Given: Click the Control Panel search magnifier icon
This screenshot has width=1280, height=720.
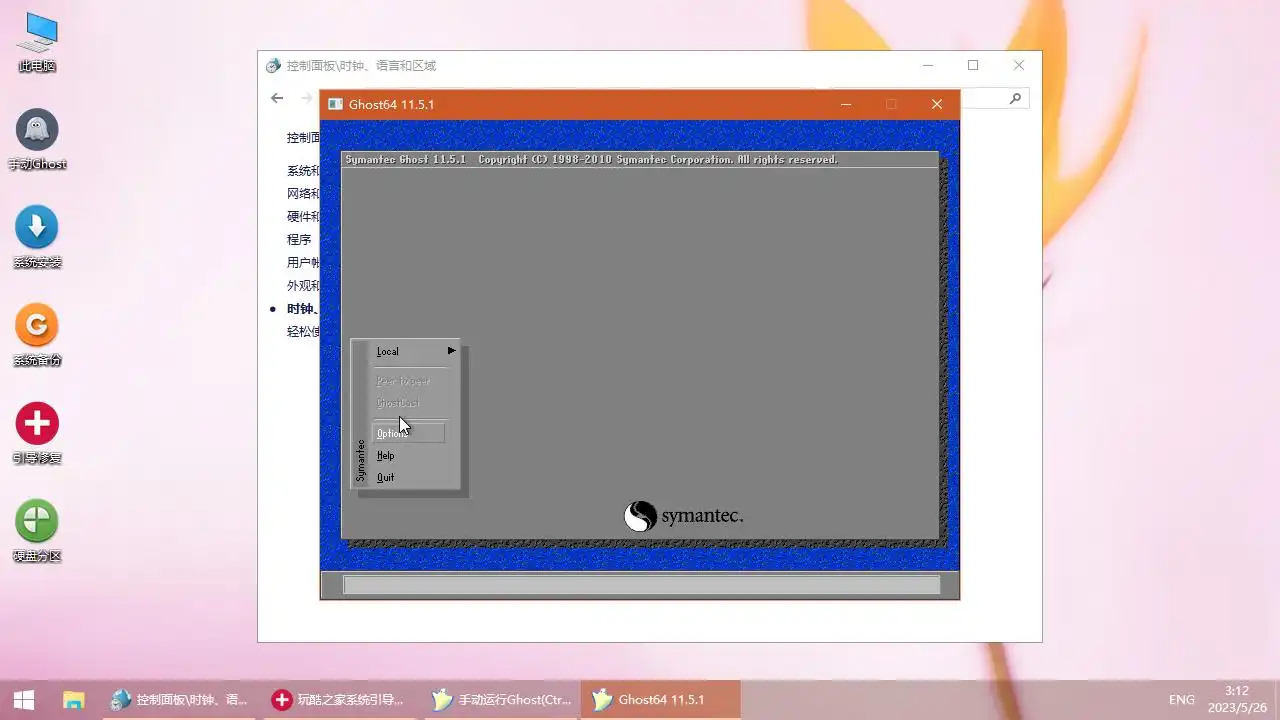Looking at the screenshot, I should pos(1015,98).
